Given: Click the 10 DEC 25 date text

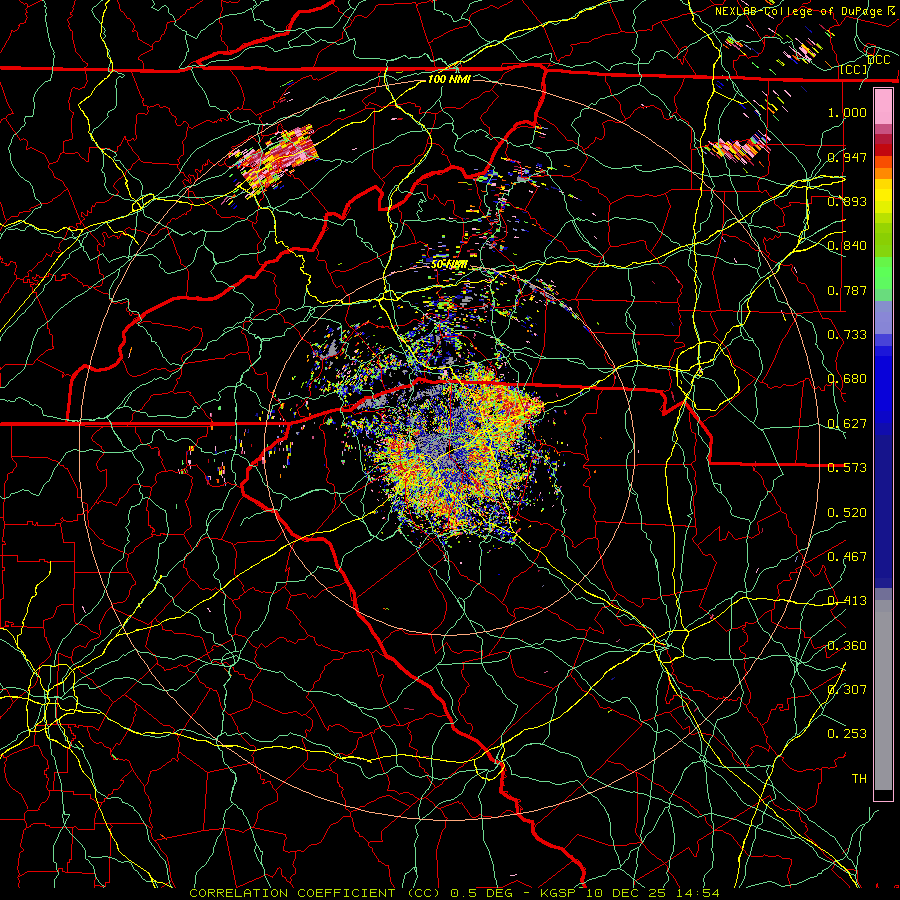Looking at the screenshot, I should 626,893.
